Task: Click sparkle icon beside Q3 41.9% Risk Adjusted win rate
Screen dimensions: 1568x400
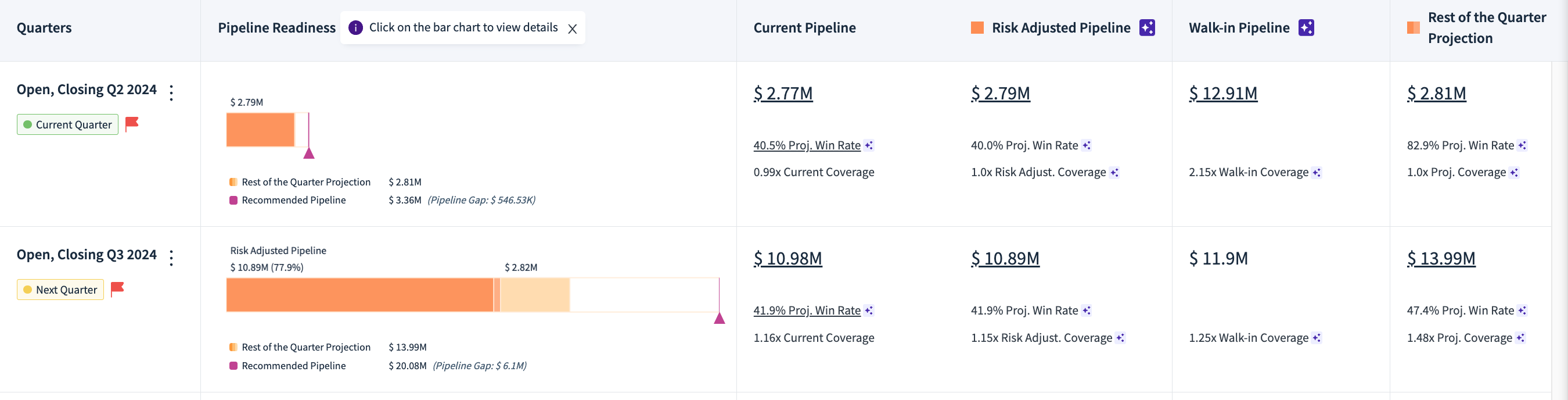Action: coord(1087,310)
